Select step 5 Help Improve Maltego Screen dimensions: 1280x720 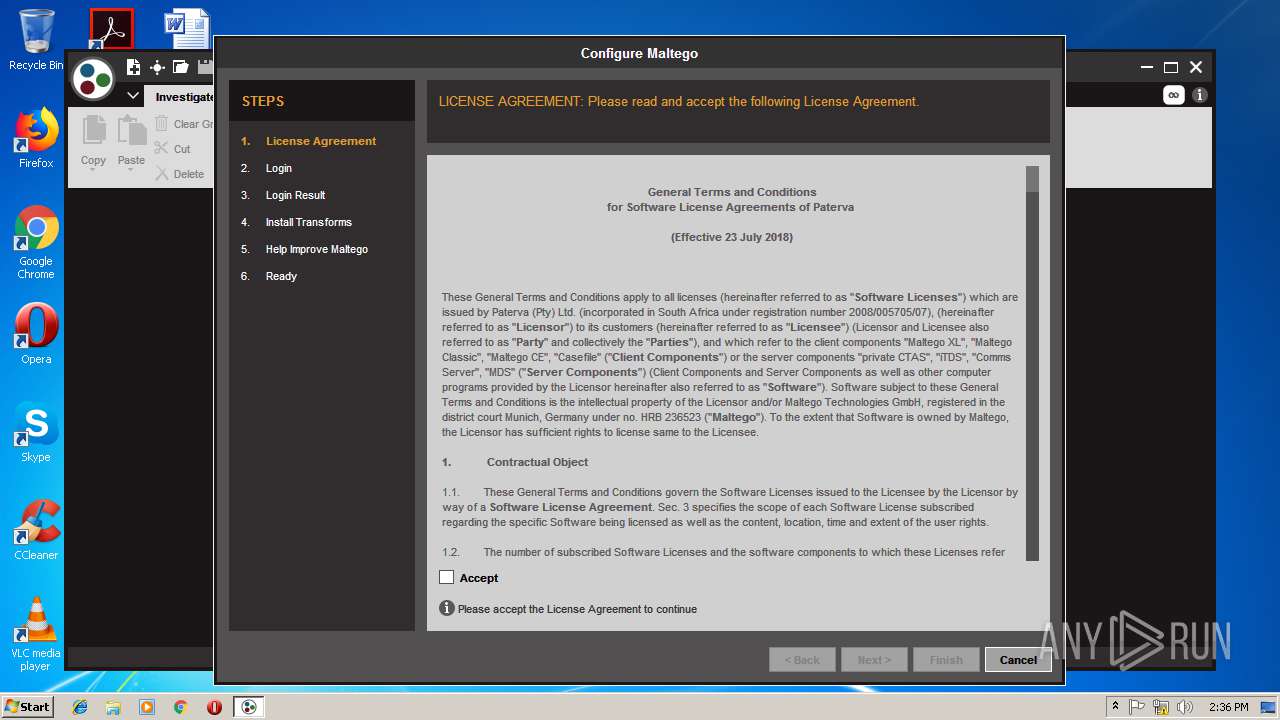point(316,249)
